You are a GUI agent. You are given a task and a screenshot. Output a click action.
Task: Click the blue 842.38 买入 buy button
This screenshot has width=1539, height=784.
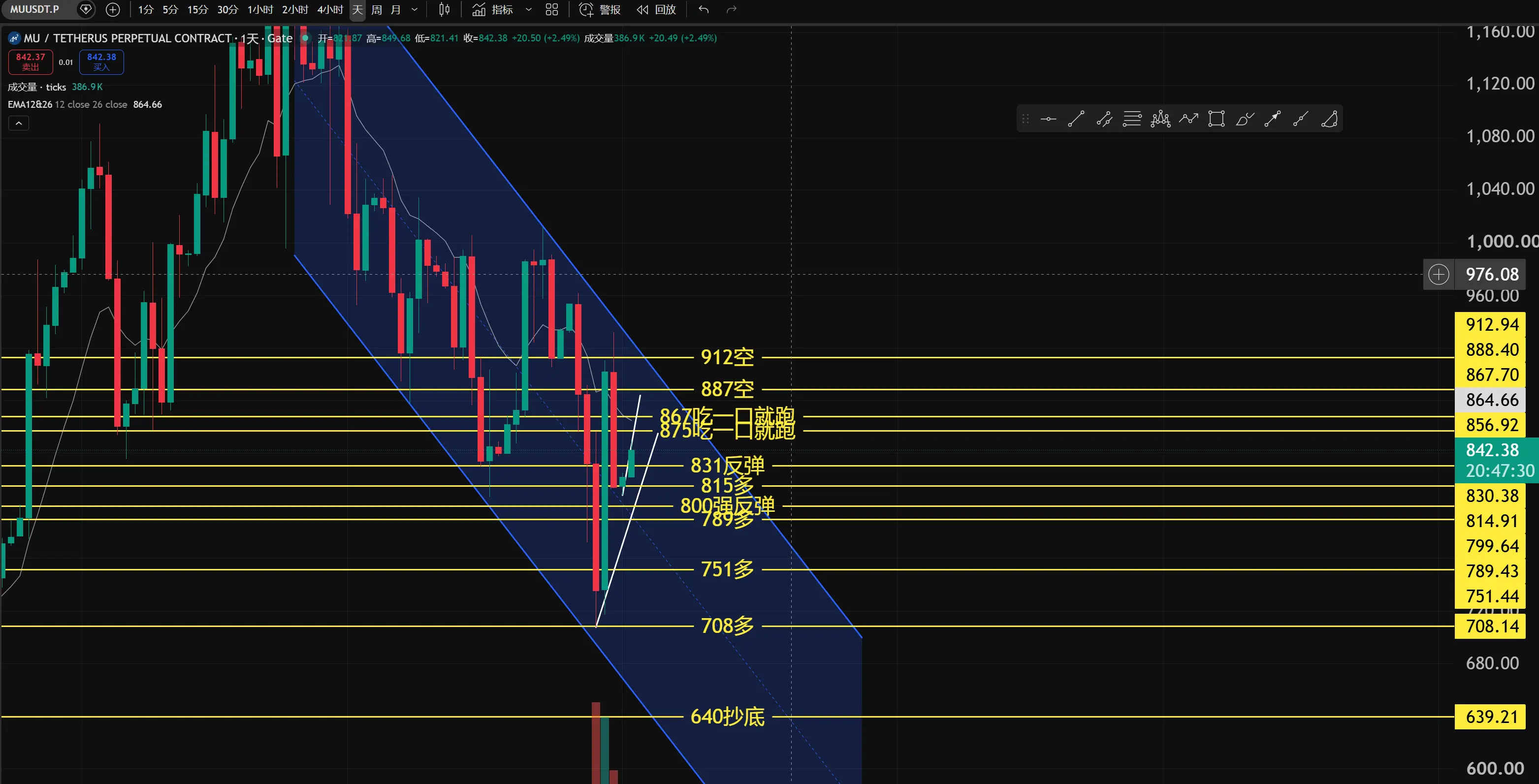101,62
